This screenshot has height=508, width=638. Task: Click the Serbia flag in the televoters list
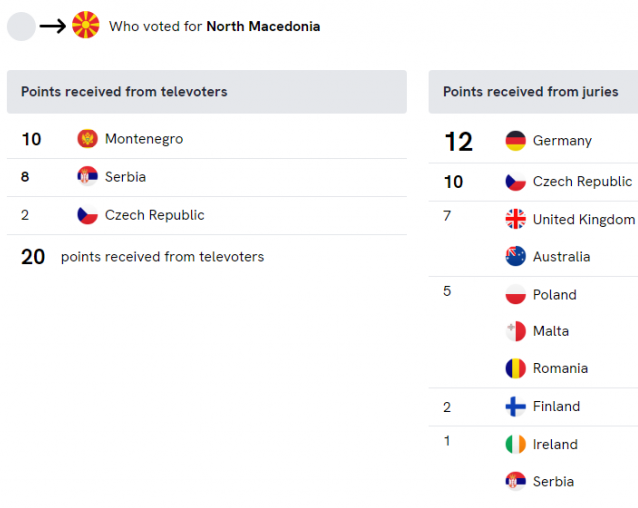tap(87, 177)
